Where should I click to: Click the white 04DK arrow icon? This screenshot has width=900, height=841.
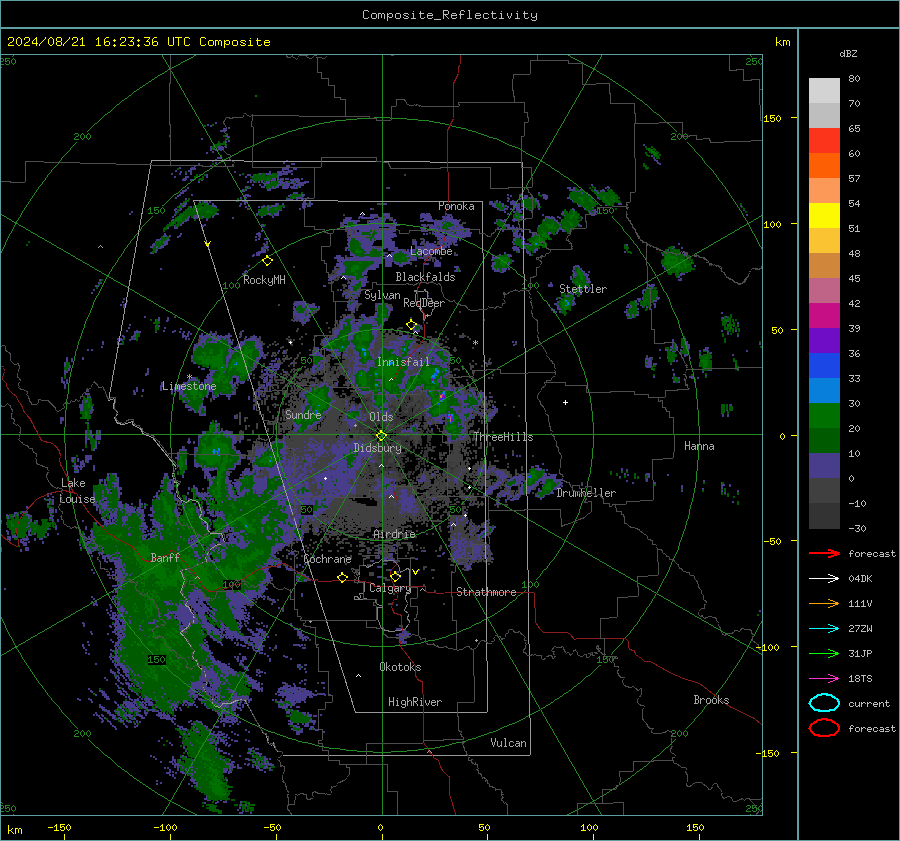pyautogui.click(x=824, y=579)
